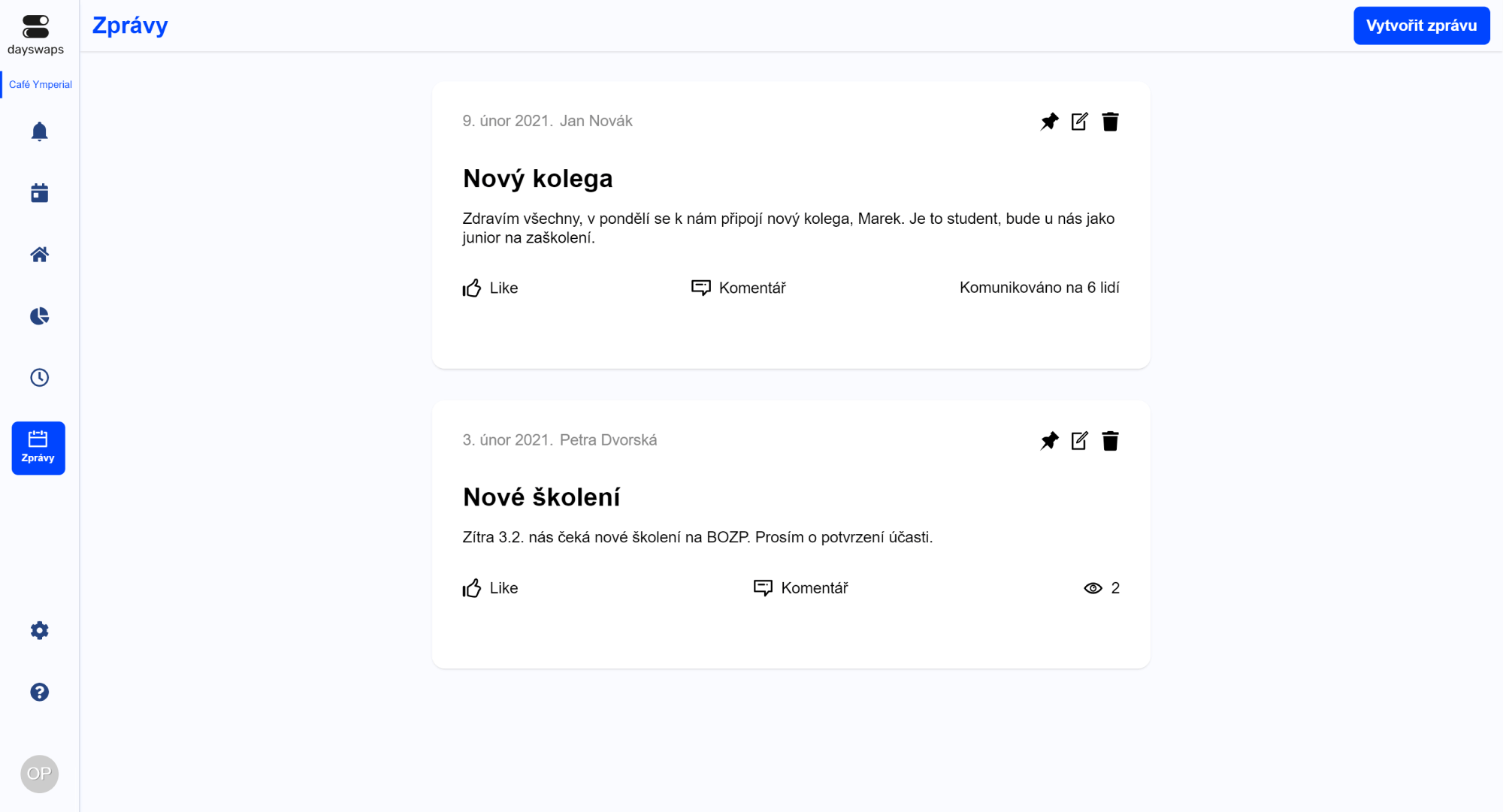Like the Nové školení post
The height and width of the screenshot is (812, 1503).
point(490,588)
